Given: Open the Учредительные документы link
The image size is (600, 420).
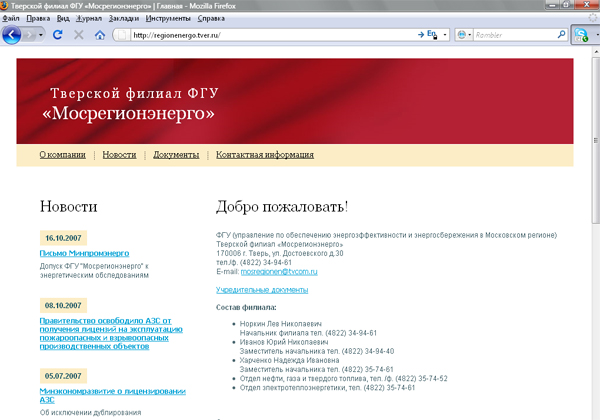Looking at the screenshot, I should tap(262, 290).
